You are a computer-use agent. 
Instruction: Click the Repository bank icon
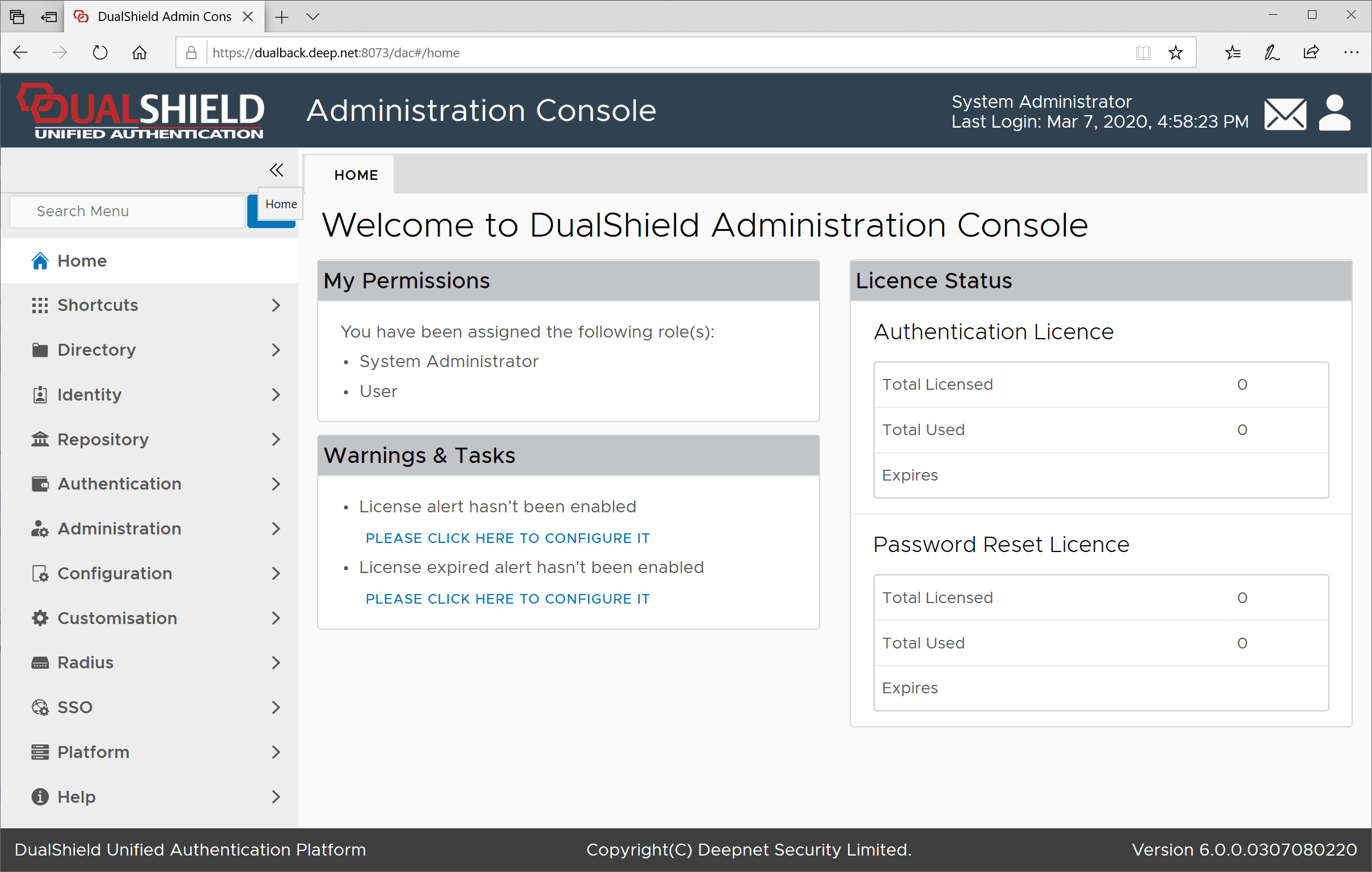(x=40, y=439)
